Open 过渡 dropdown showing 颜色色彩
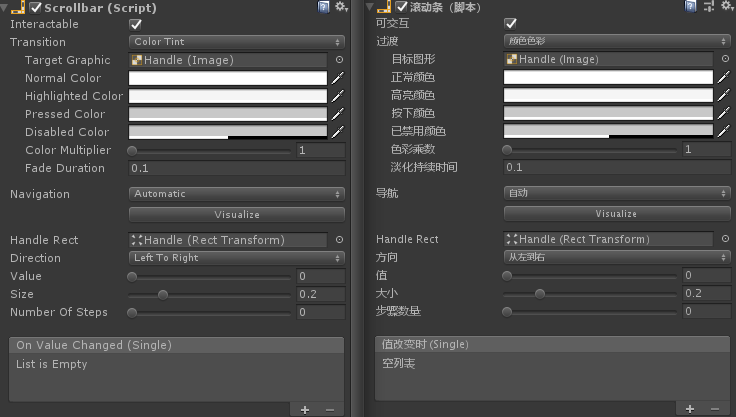Image resolution: width=736 pixels, height=417 pixels. click(617, 41)
